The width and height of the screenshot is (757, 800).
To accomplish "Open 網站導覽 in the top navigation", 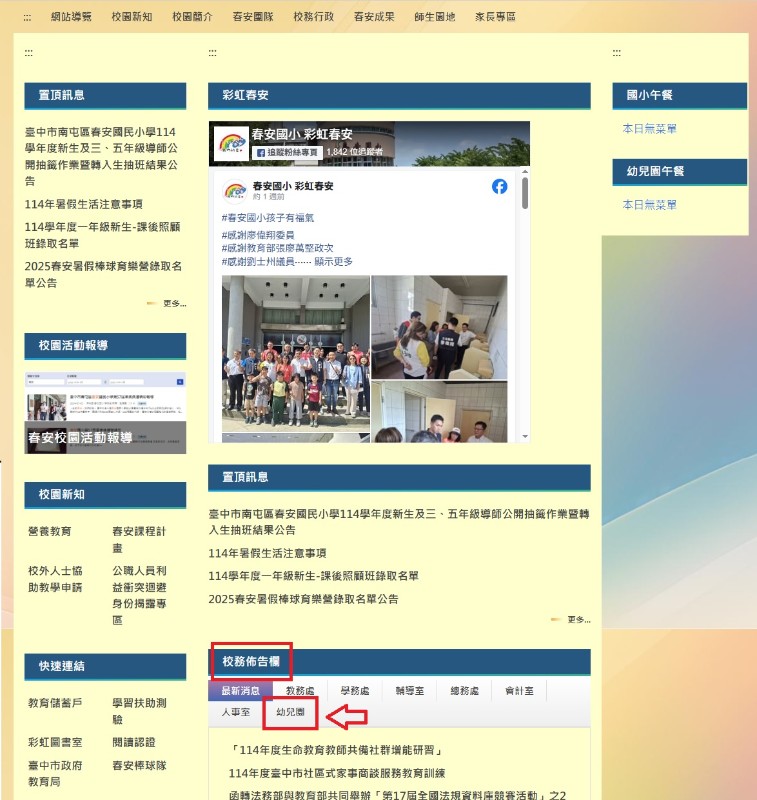I will click(x=71, y=17).
